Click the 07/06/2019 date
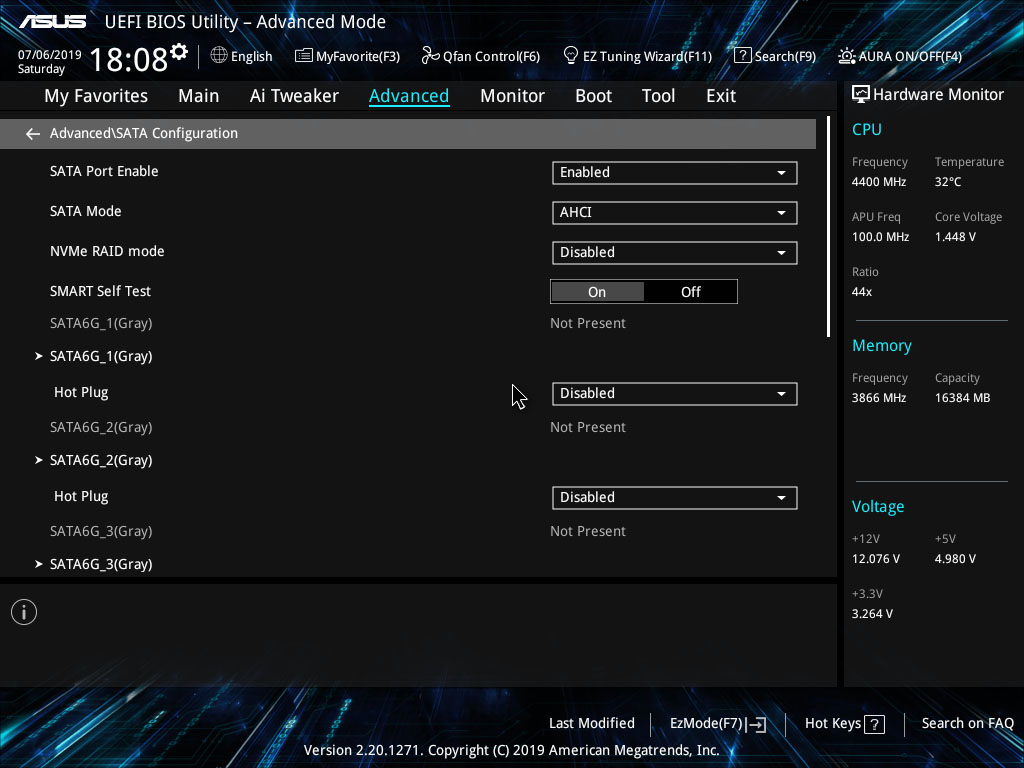The image size is (1024, 768). coord(50,55)
